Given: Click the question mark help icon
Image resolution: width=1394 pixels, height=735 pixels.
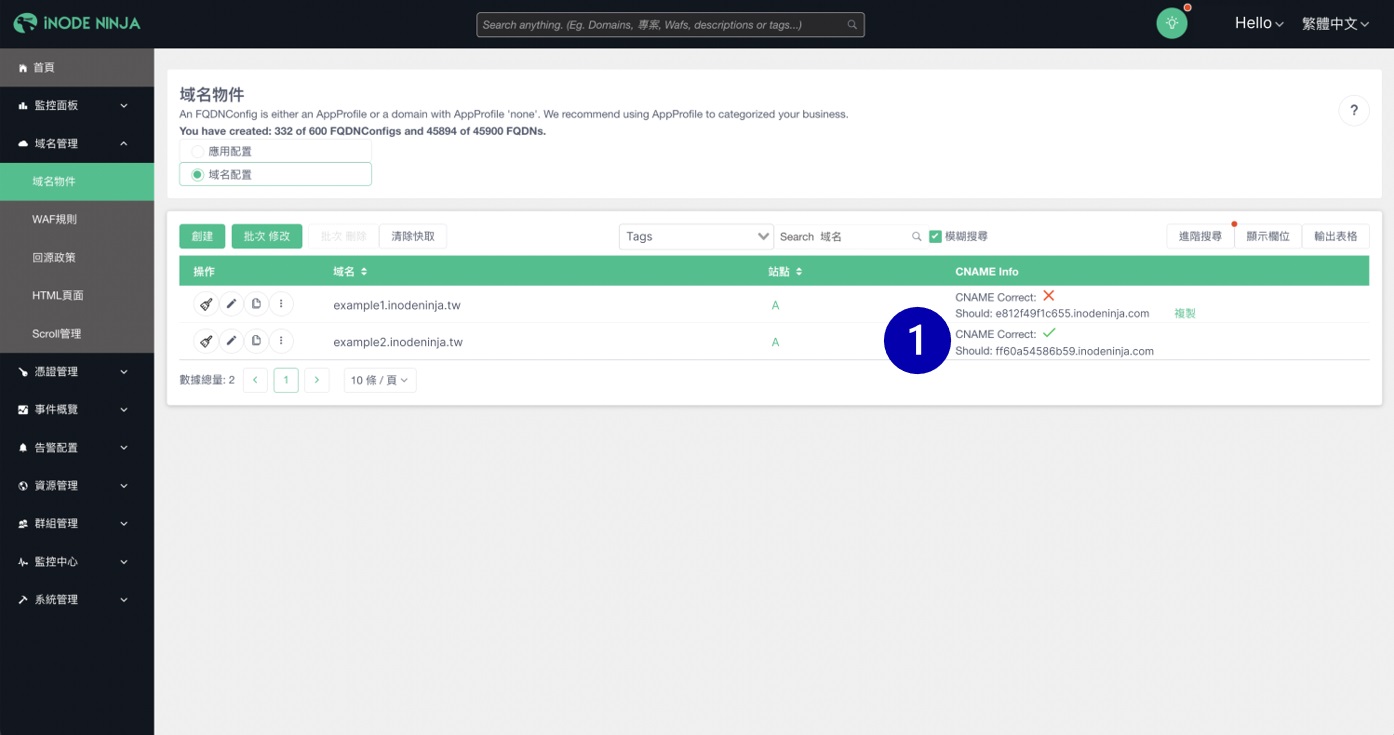Looking at the screenshot, I should click(1353, 111).
